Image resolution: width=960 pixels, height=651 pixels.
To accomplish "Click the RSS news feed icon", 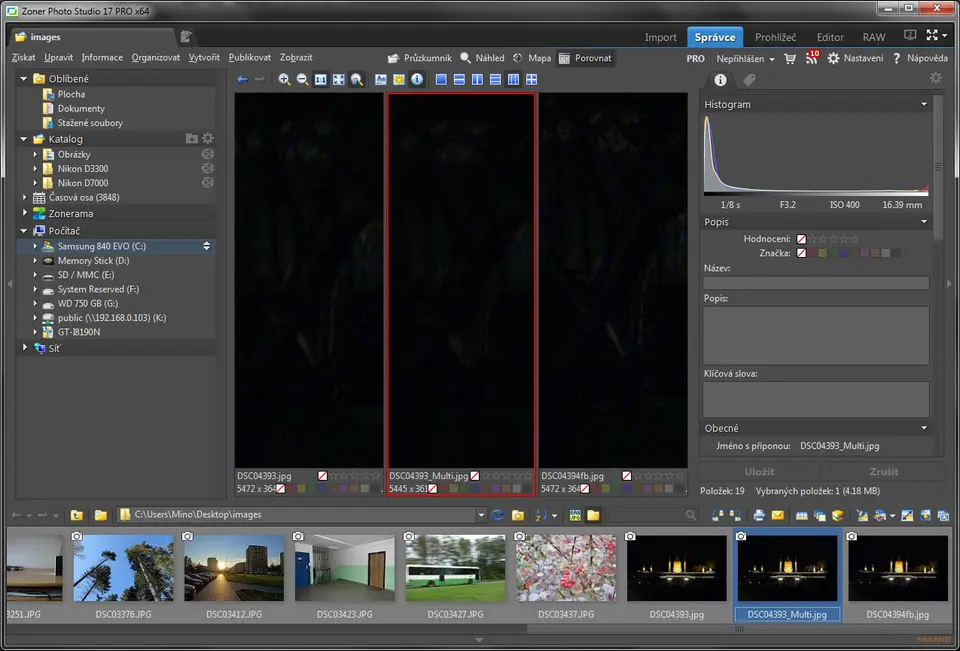I will [x=812, y=59].
